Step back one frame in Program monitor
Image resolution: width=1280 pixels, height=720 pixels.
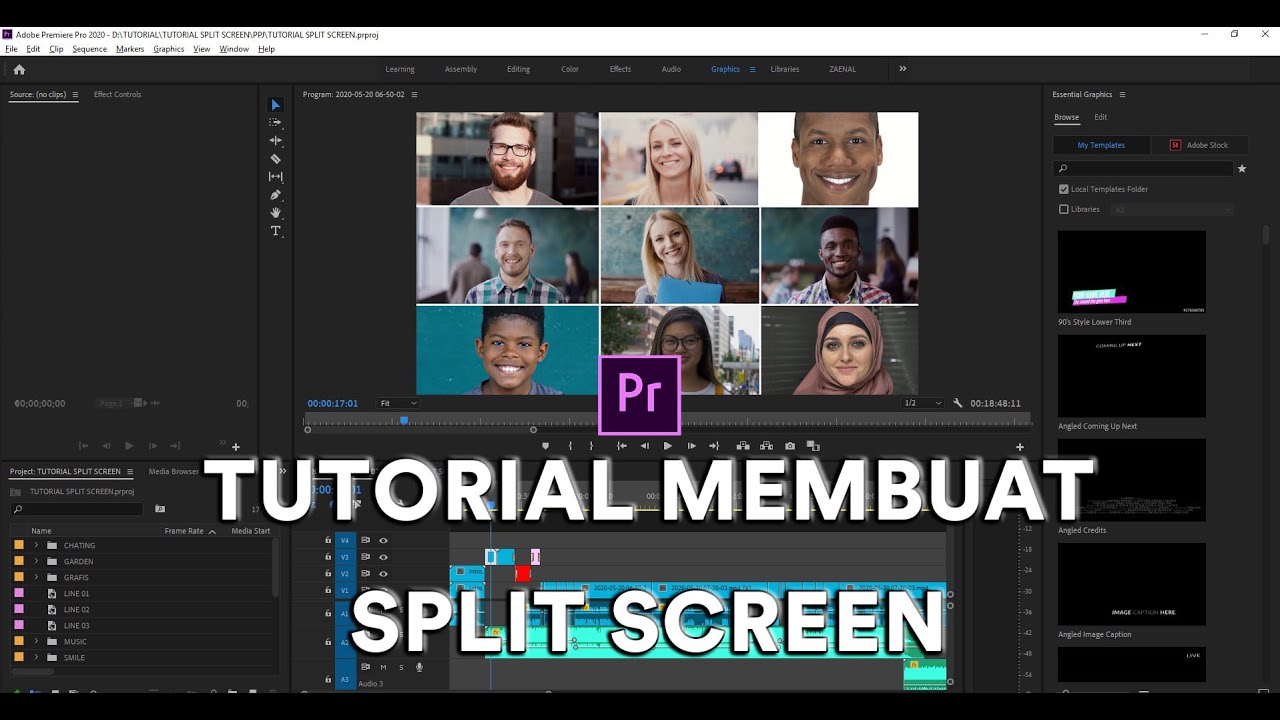click(x=645, y=446)
